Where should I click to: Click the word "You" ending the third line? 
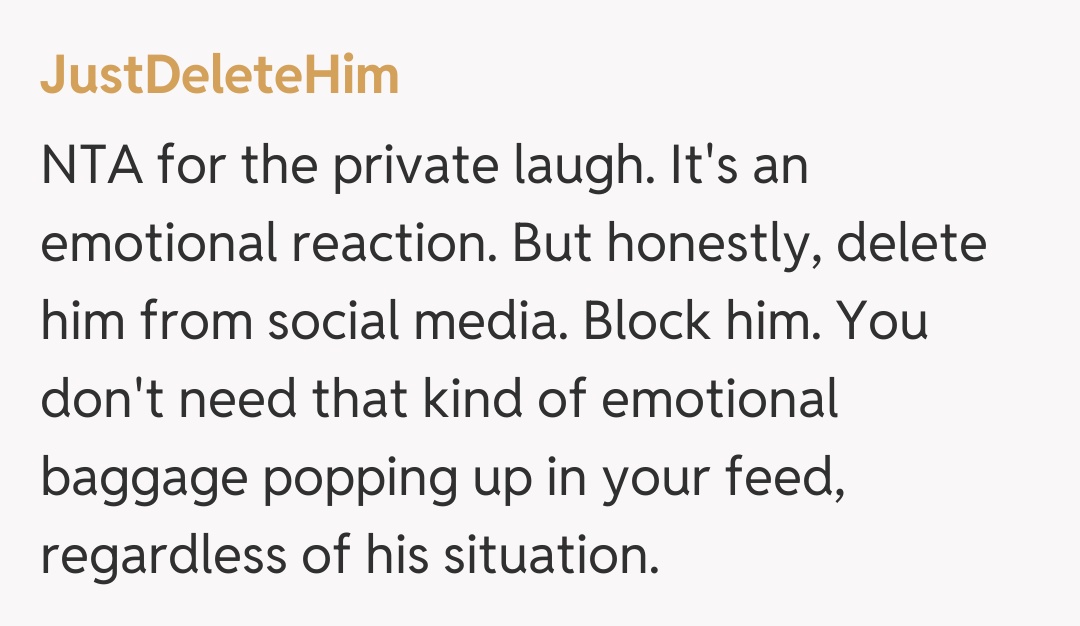[883, 323]
